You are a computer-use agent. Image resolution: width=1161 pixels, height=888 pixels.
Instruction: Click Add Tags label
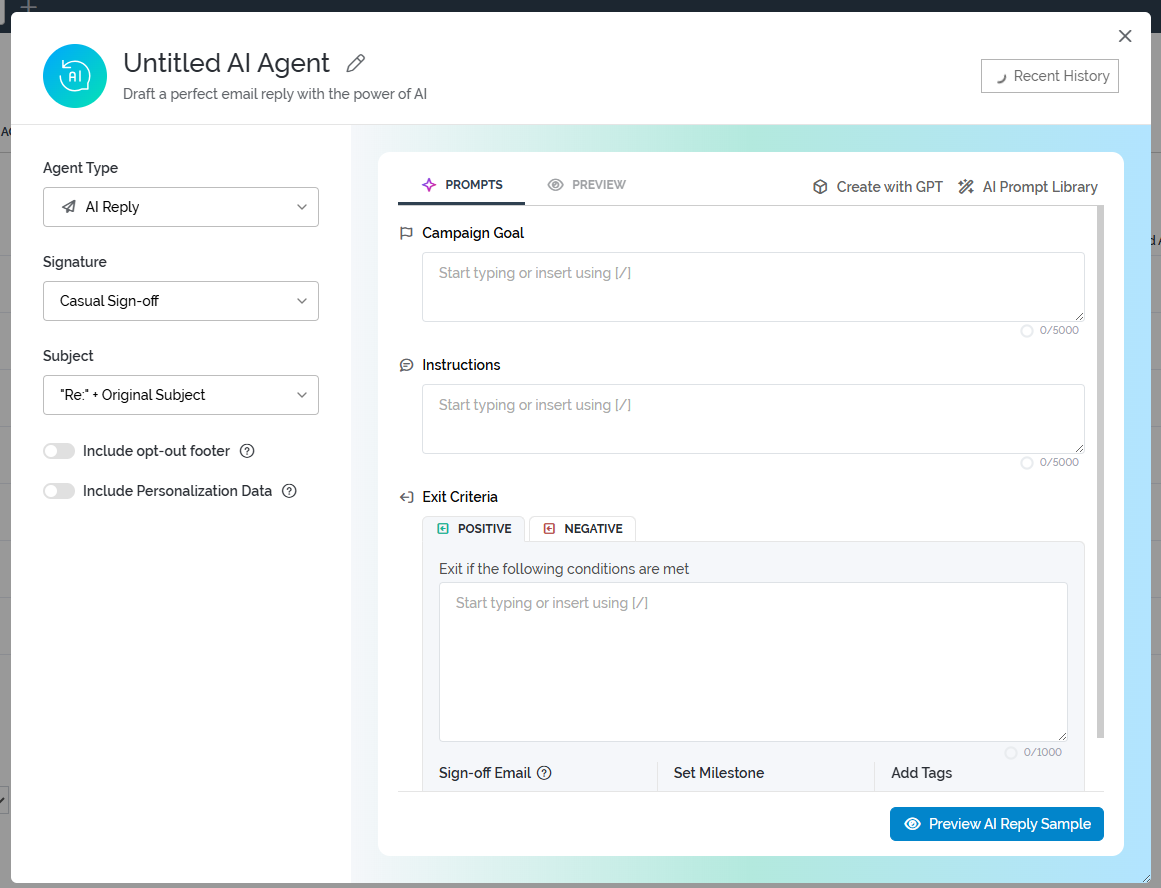click(x=922, y=773)
